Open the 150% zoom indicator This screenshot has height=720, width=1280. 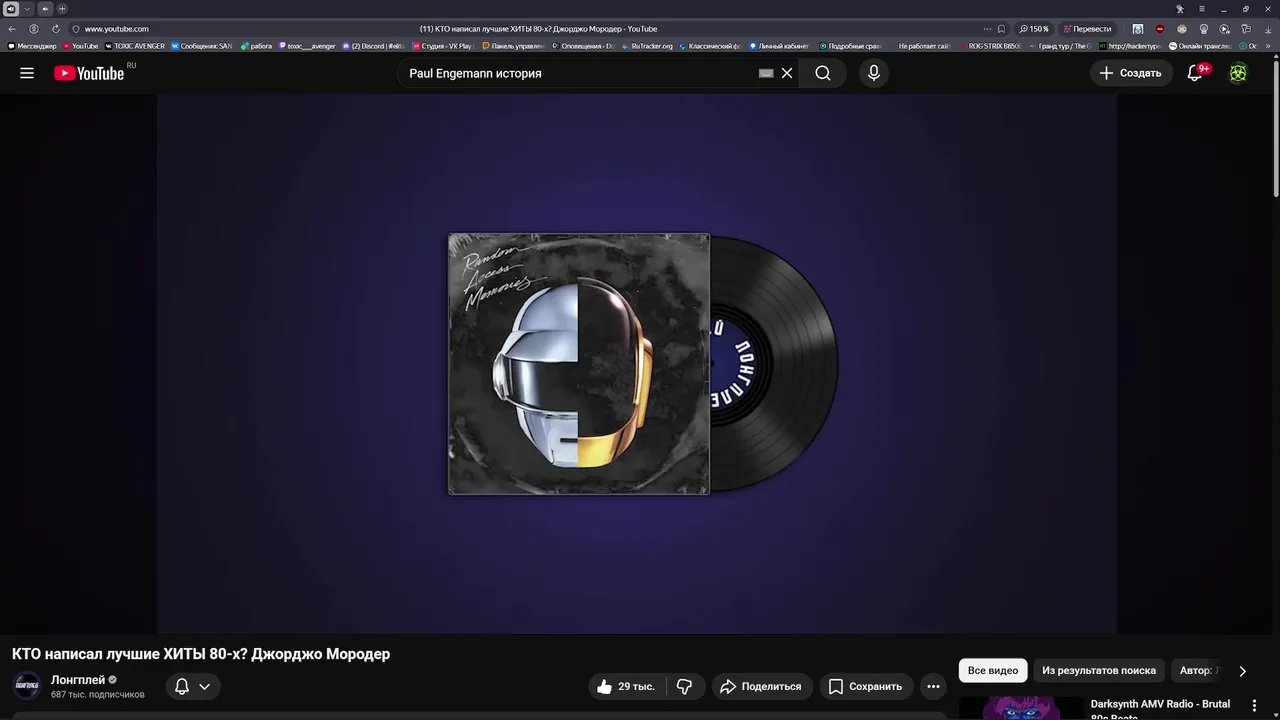pos(1034,29)
